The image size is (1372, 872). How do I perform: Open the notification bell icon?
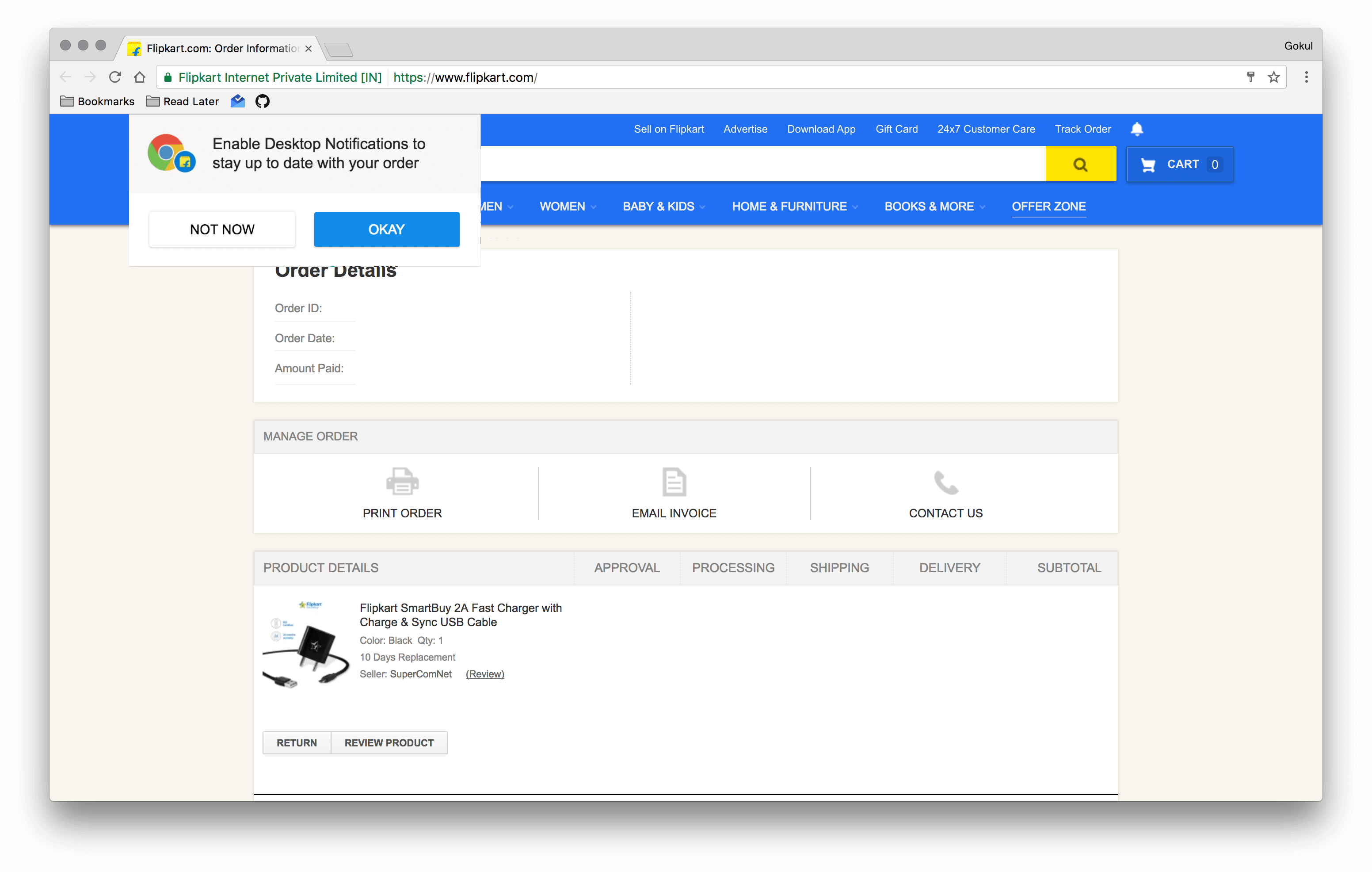(1137, 129)
